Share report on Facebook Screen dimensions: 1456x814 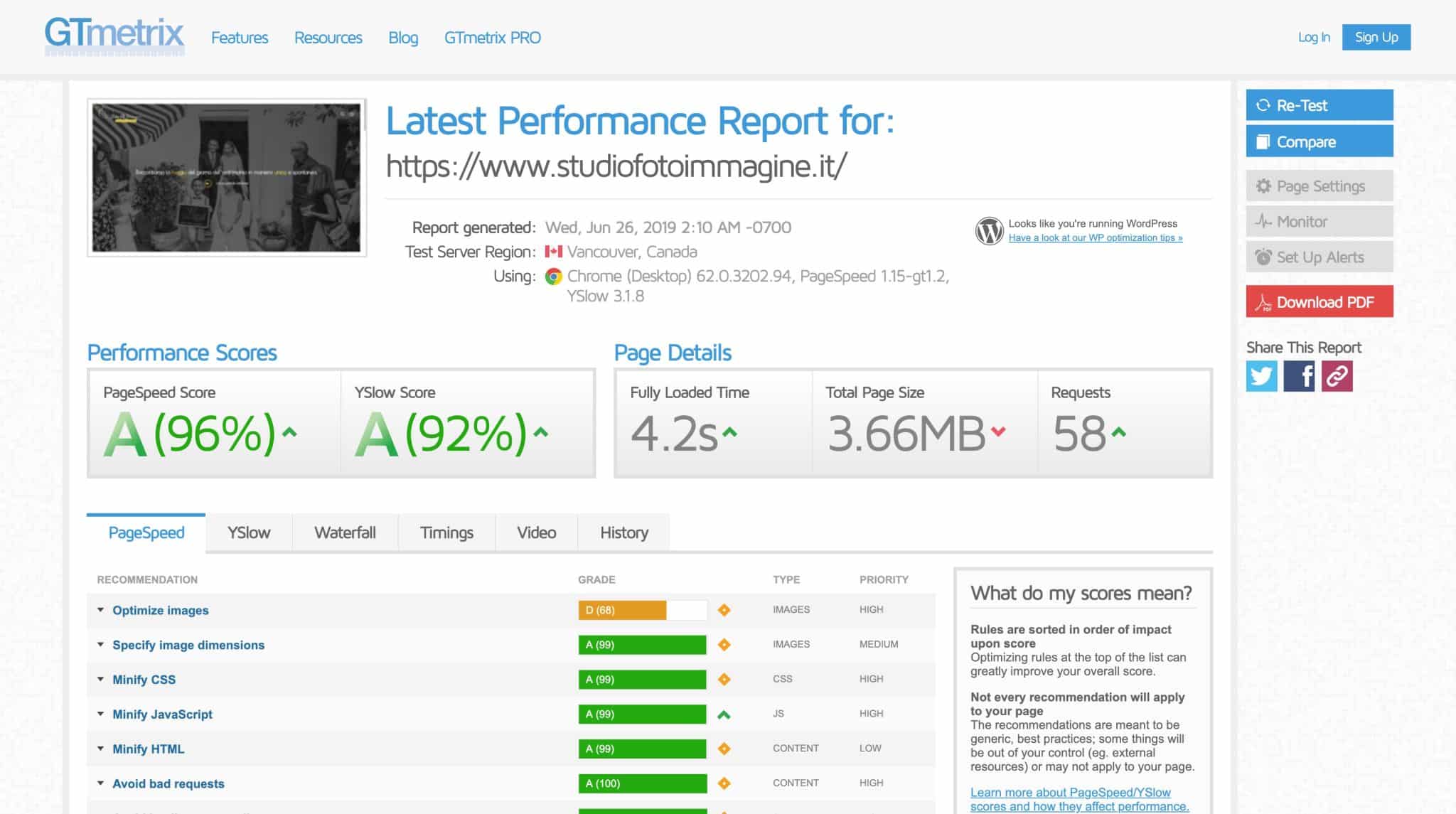pos(1299,376)
